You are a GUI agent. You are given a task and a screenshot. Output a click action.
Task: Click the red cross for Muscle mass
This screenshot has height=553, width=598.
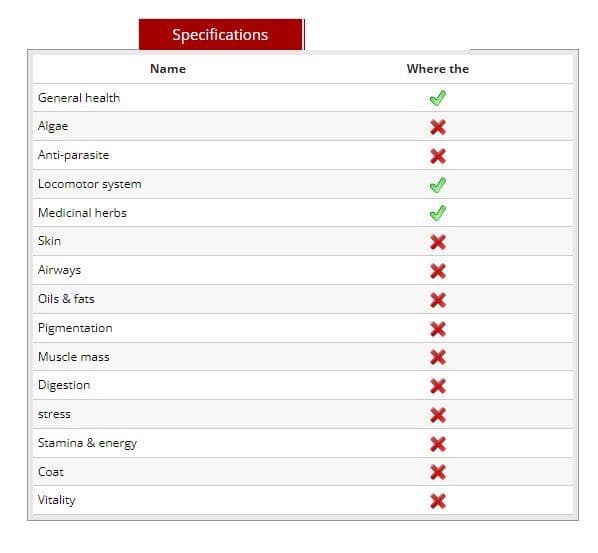click(437, 357)
